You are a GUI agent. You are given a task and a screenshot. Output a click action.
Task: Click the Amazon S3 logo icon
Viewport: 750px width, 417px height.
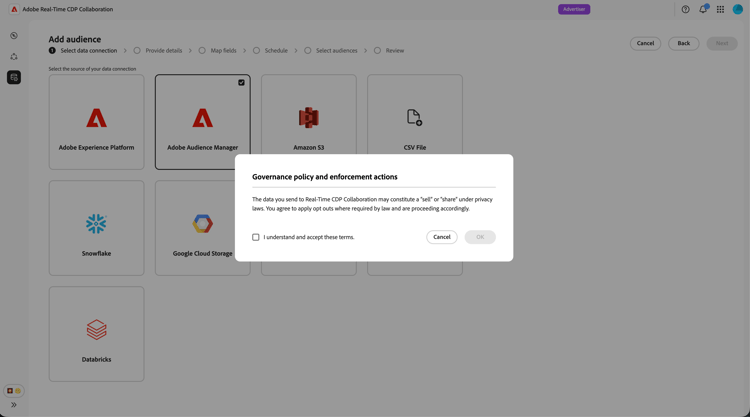[309, 118]
